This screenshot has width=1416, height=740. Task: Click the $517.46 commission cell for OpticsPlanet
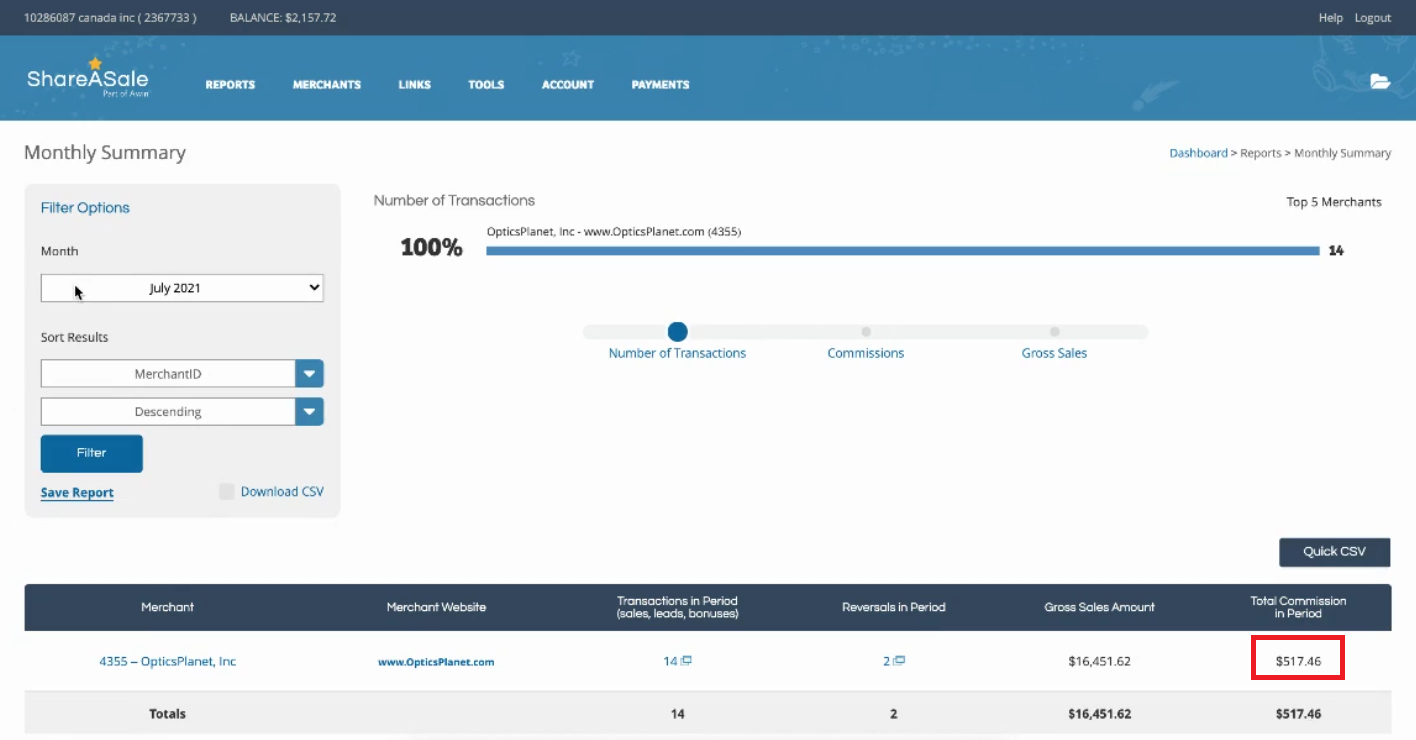point(1298,661)
